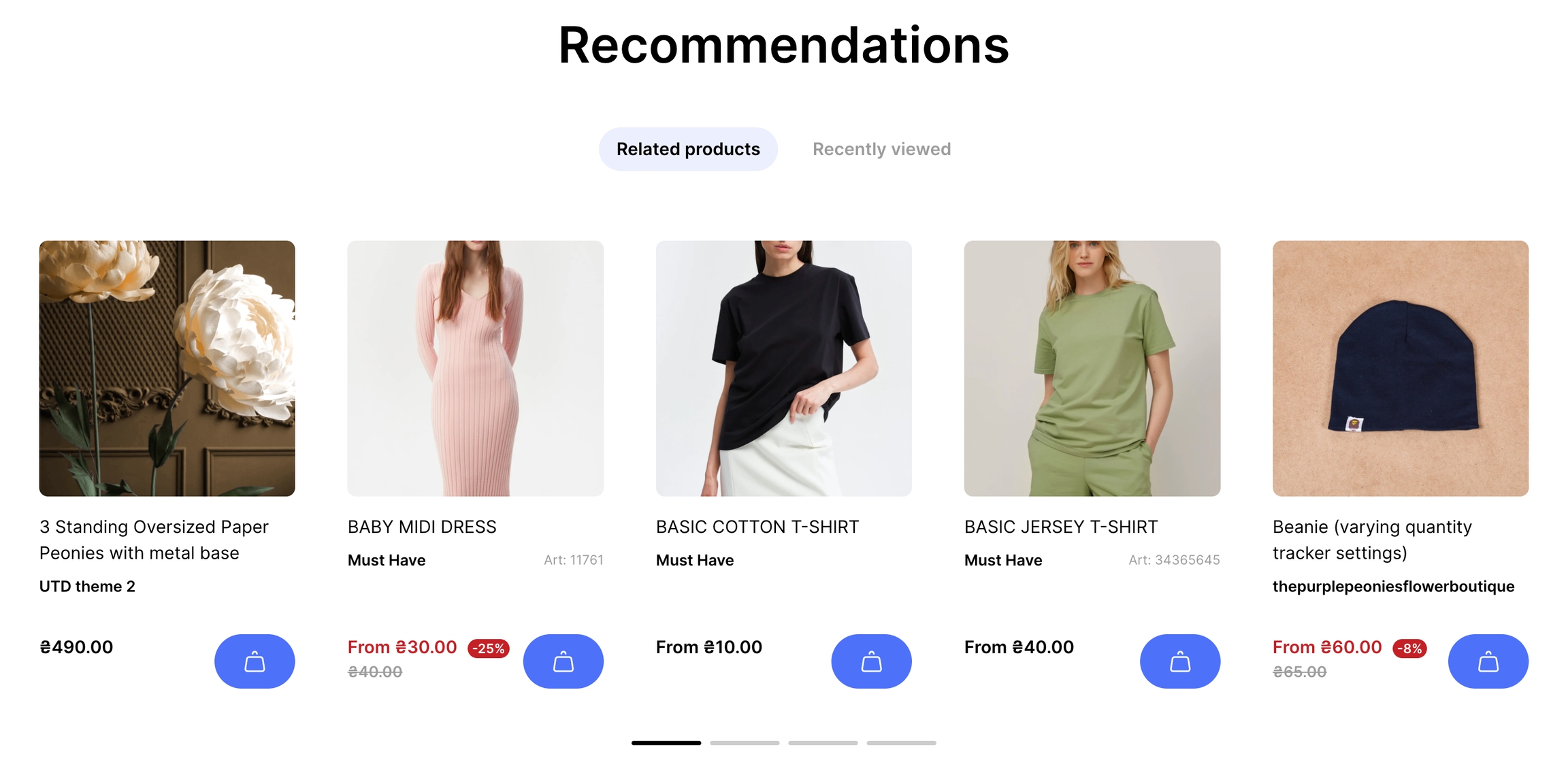The height and width of the screenshot is (773, 1568).
Task: Add Basic Cotton T-Shirt to cart
Action: (871, 661)
